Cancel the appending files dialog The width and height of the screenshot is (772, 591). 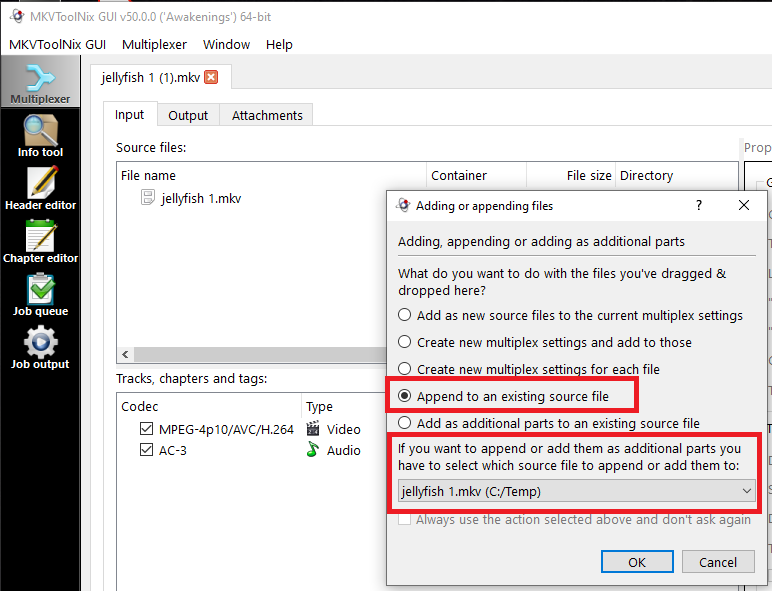point(718,562)
